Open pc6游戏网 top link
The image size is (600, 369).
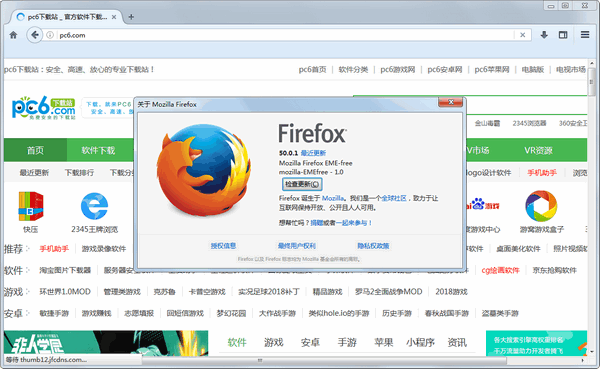click(398, 69)
